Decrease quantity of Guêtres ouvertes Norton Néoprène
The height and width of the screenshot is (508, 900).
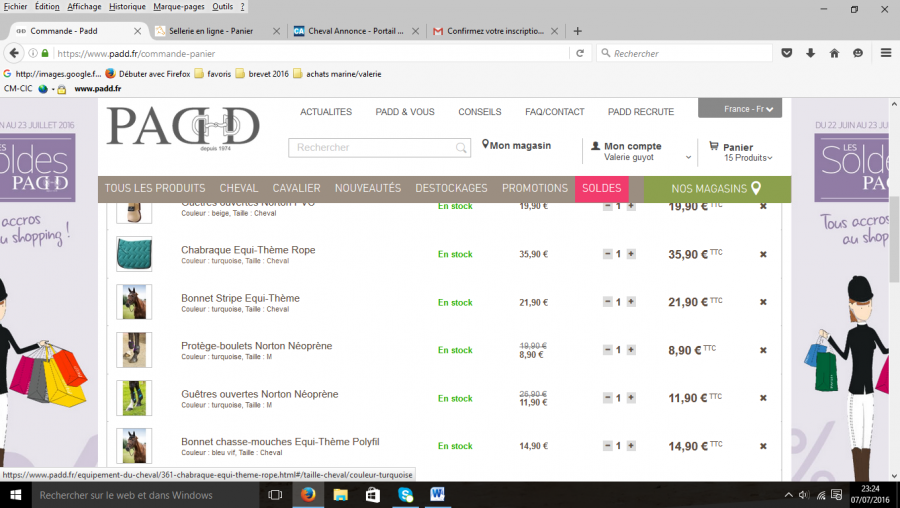coord(608,397)
